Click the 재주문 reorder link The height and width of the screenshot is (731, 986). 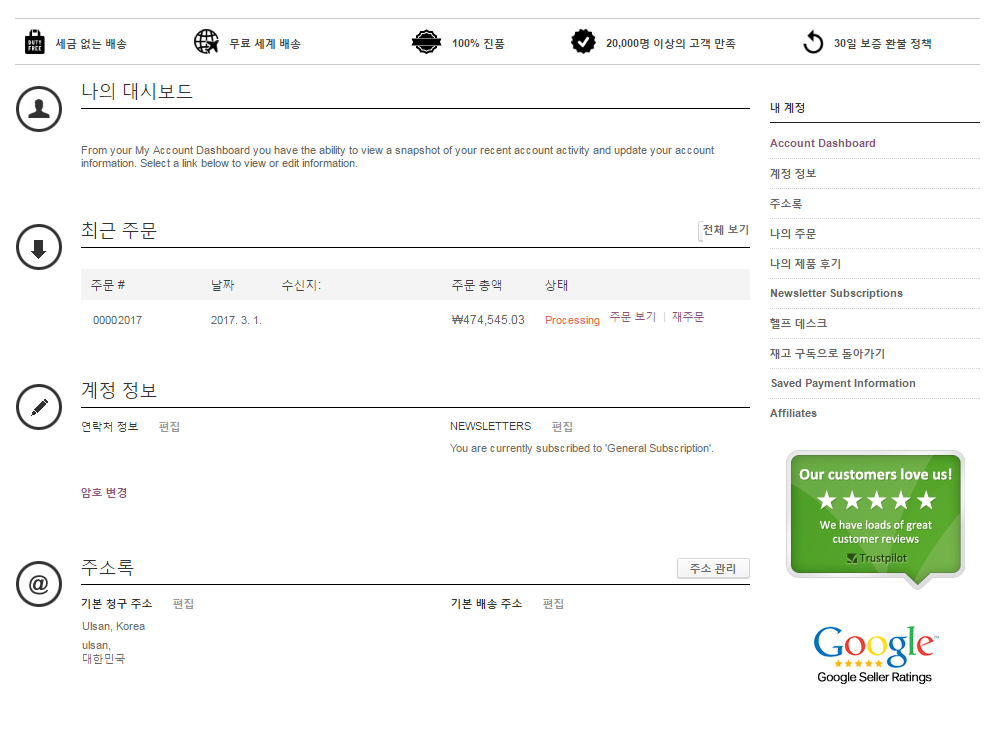(688, 317)
